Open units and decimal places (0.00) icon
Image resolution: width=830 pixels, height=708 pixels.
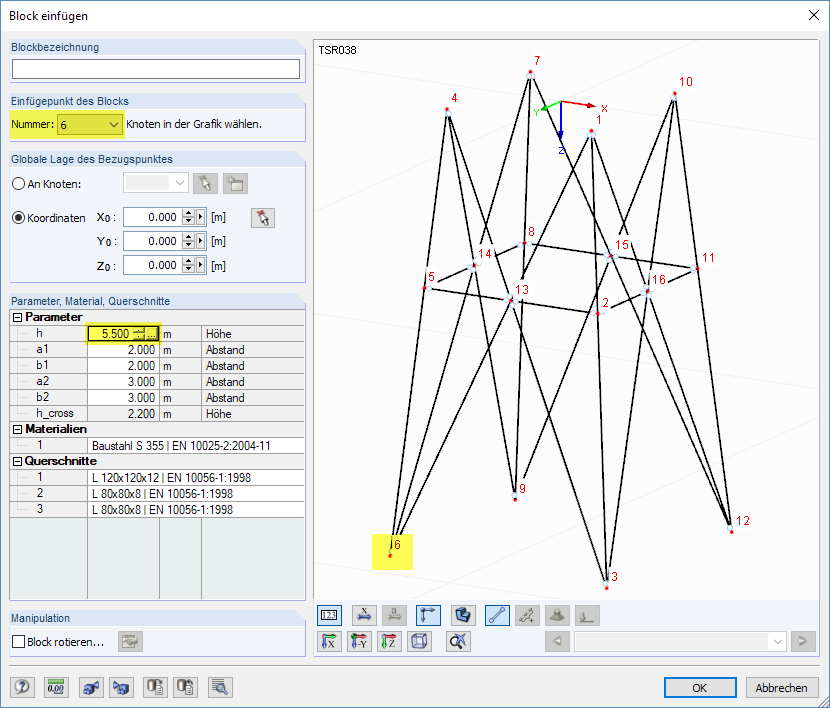[x=56, y=687]
